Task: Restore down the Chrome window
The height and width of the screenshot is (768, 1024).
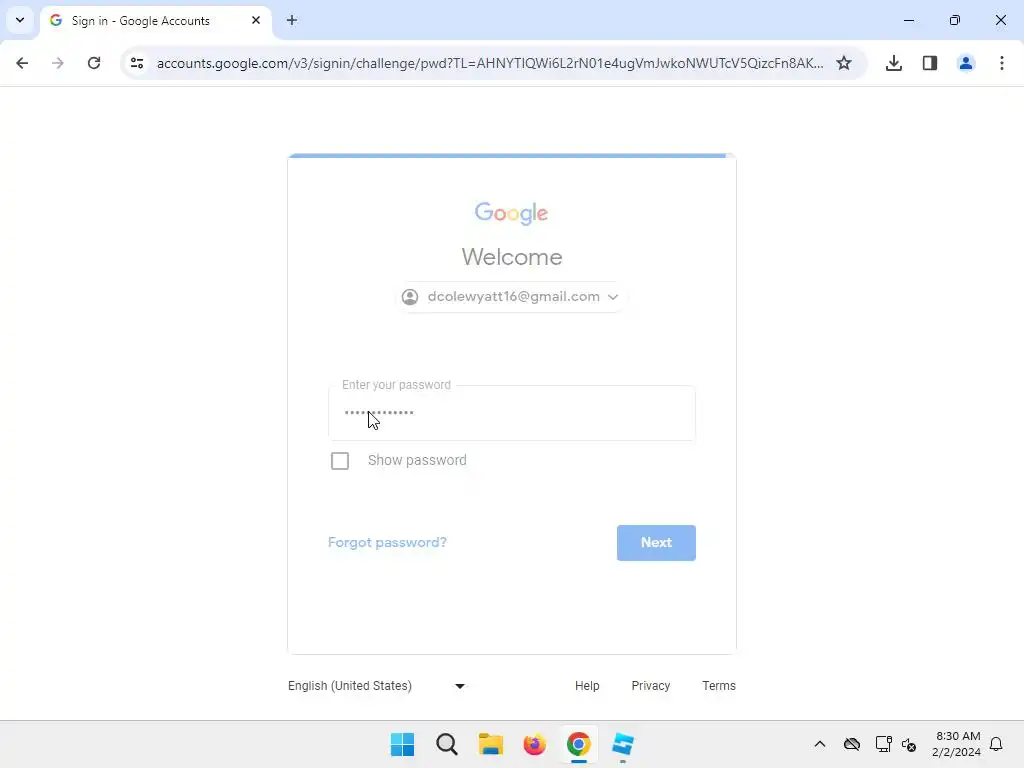Action: pyautogui.click(x=955, y=20)
